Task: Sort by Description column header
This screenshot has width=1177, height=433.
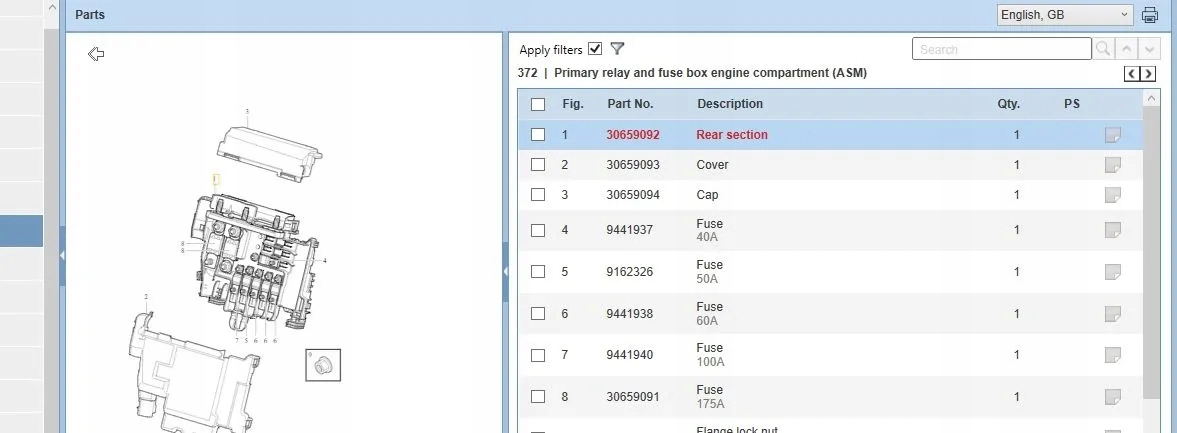Action: tap(730, 104)
